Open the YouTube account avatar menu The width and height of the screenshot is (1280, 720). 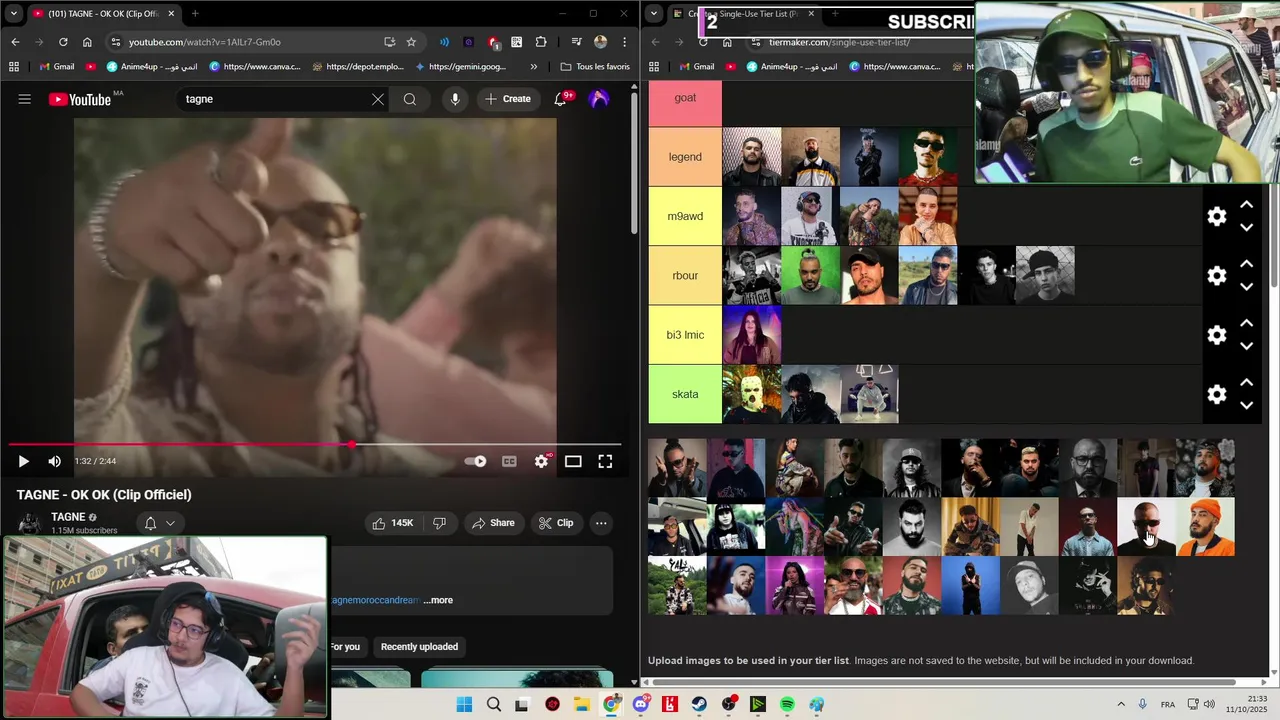coord(599,99)
